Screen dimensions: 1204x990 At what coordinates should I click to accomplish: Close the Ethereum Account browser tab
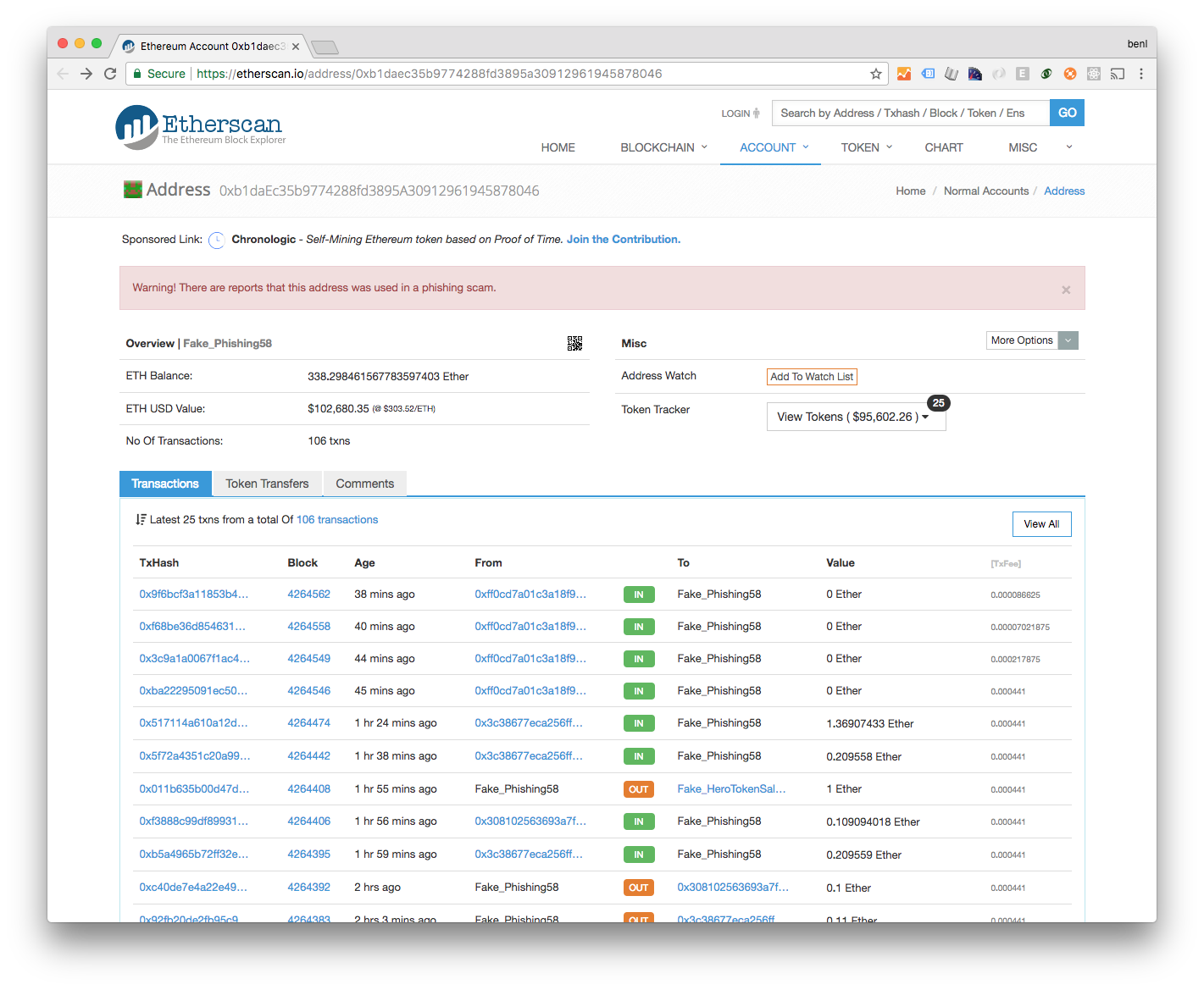(x=296, y=47)
